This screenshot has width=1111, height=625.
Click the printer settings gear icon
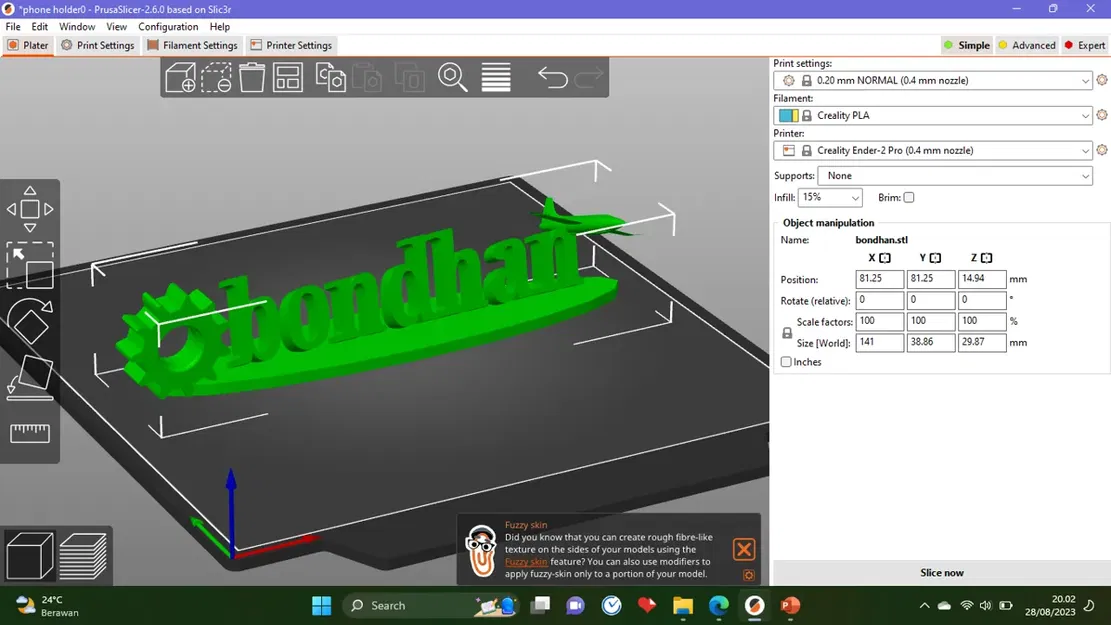(x=1102, y=150)
